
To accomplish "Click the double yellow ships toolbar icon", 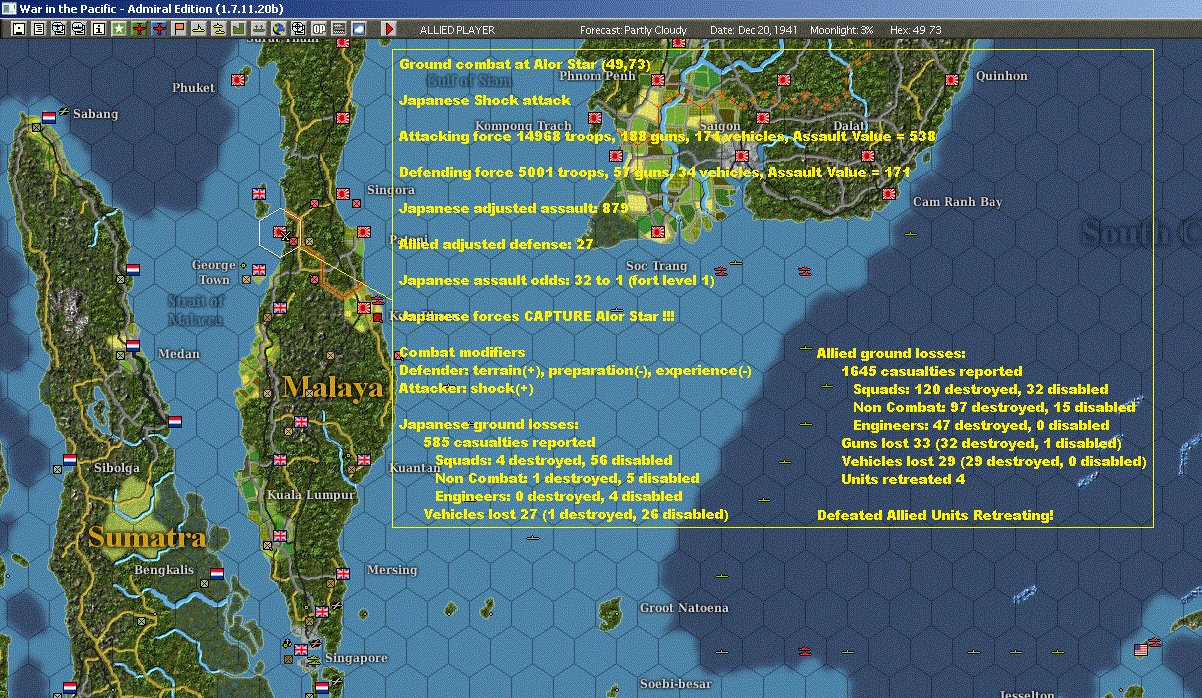I will tap(218, 29).
